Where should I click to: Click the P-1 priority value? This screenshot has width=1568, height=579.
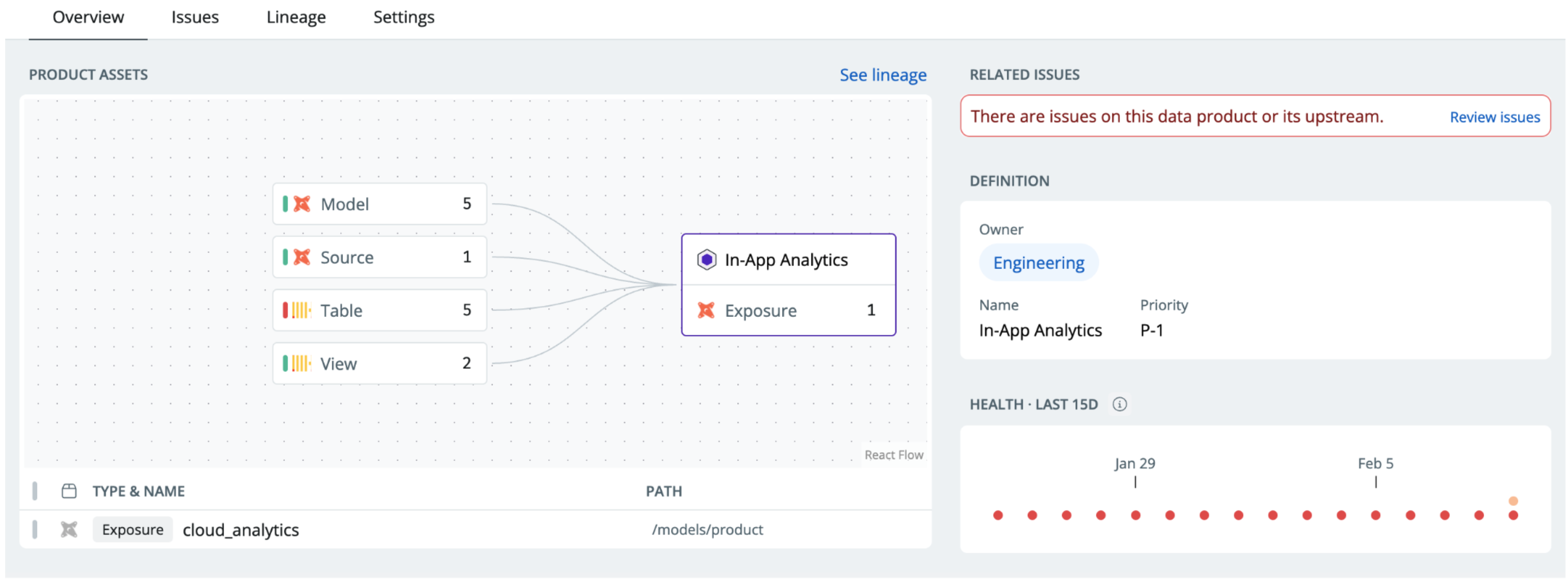tap(1151, 331)
